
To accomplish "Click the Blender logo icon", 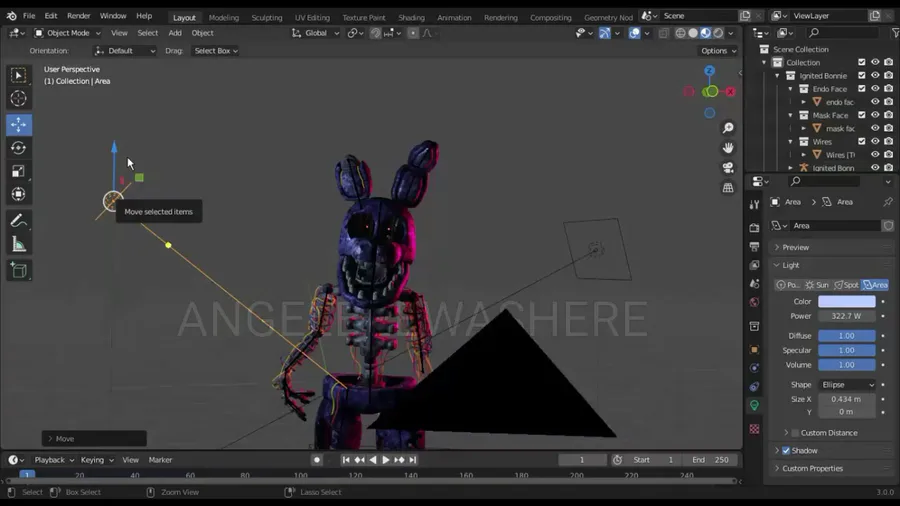I will tap(11, 16).
